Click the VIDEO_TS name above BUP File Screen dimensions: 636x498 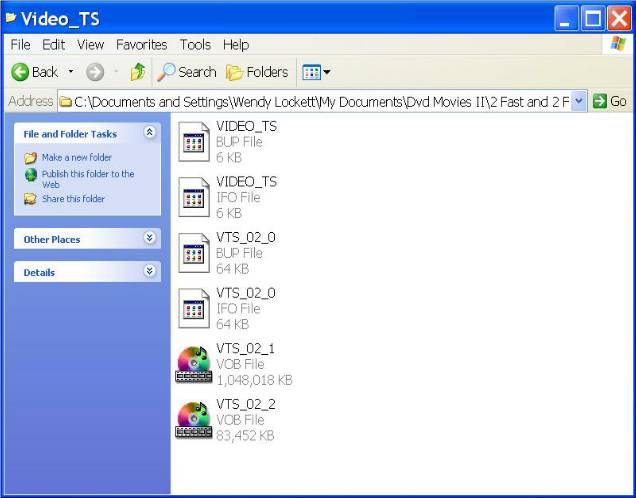[247, 126]
